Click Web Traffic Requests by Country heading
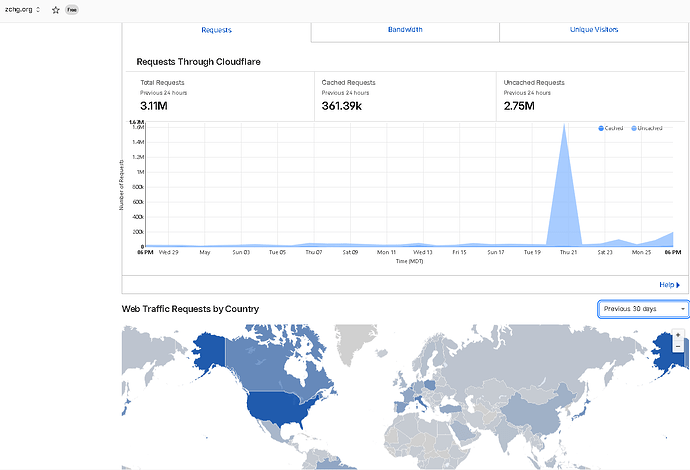 [x=190, y=309]
